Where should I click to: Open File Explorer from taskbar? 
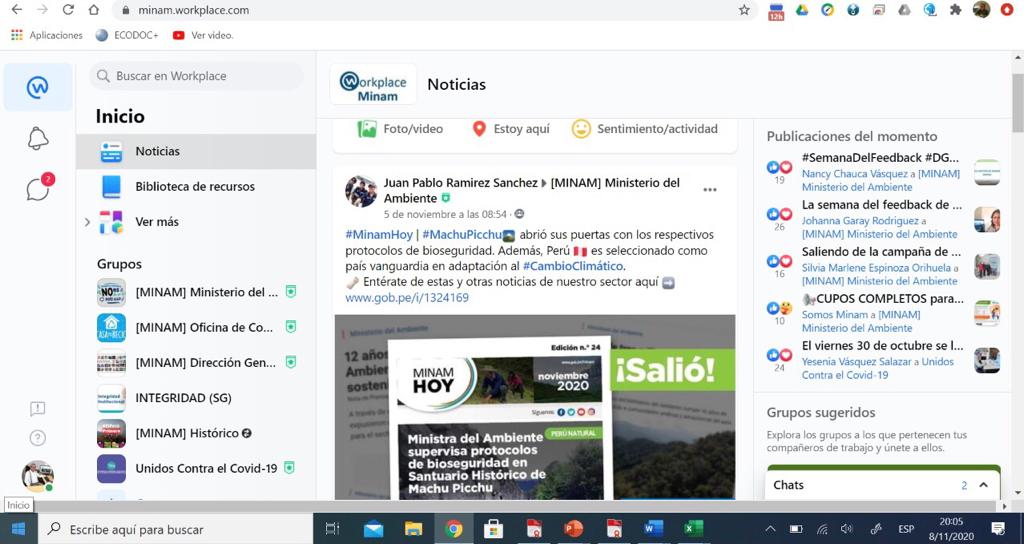click(x=413, y=529)
